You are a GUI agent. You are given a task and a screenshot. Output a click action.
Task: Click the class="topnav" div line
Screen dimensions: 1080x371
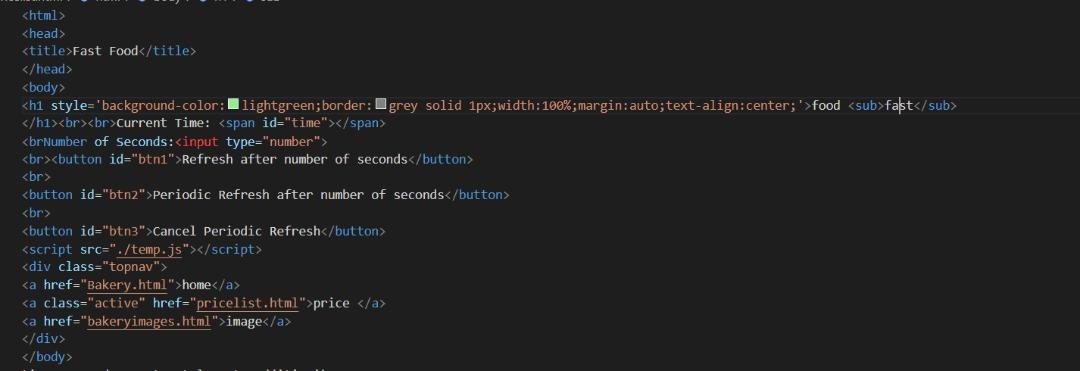coord(94,267)
